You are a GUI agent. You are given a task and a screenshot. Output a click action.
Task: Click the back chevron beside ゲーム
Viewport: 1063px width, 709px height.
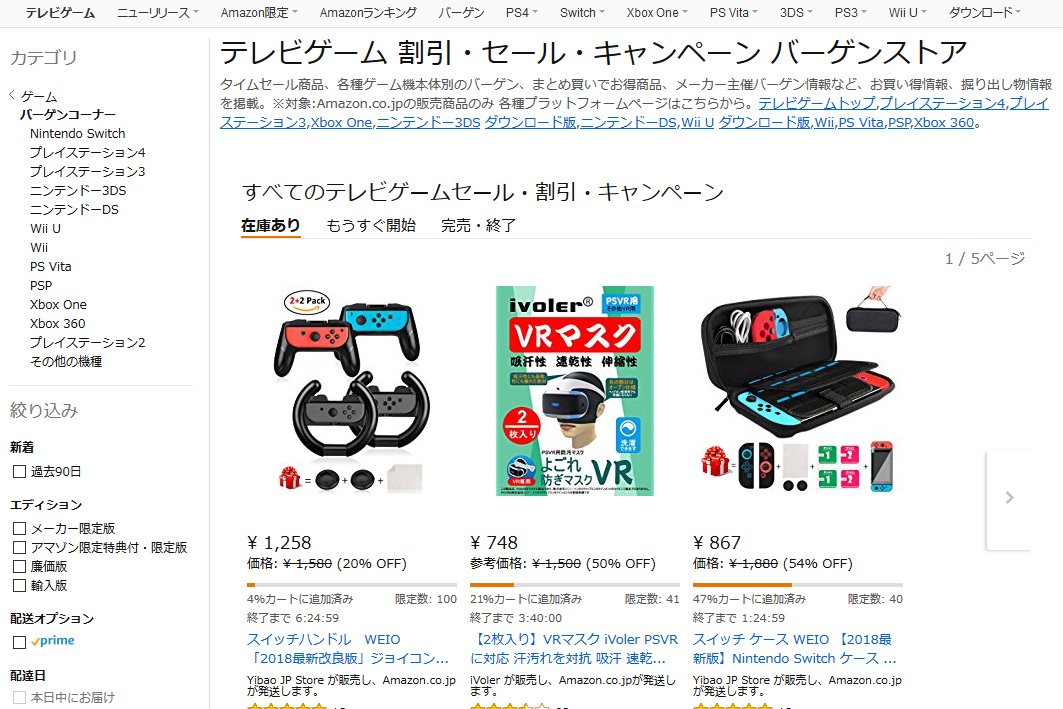pyautogui.click(x=12, y=96)
